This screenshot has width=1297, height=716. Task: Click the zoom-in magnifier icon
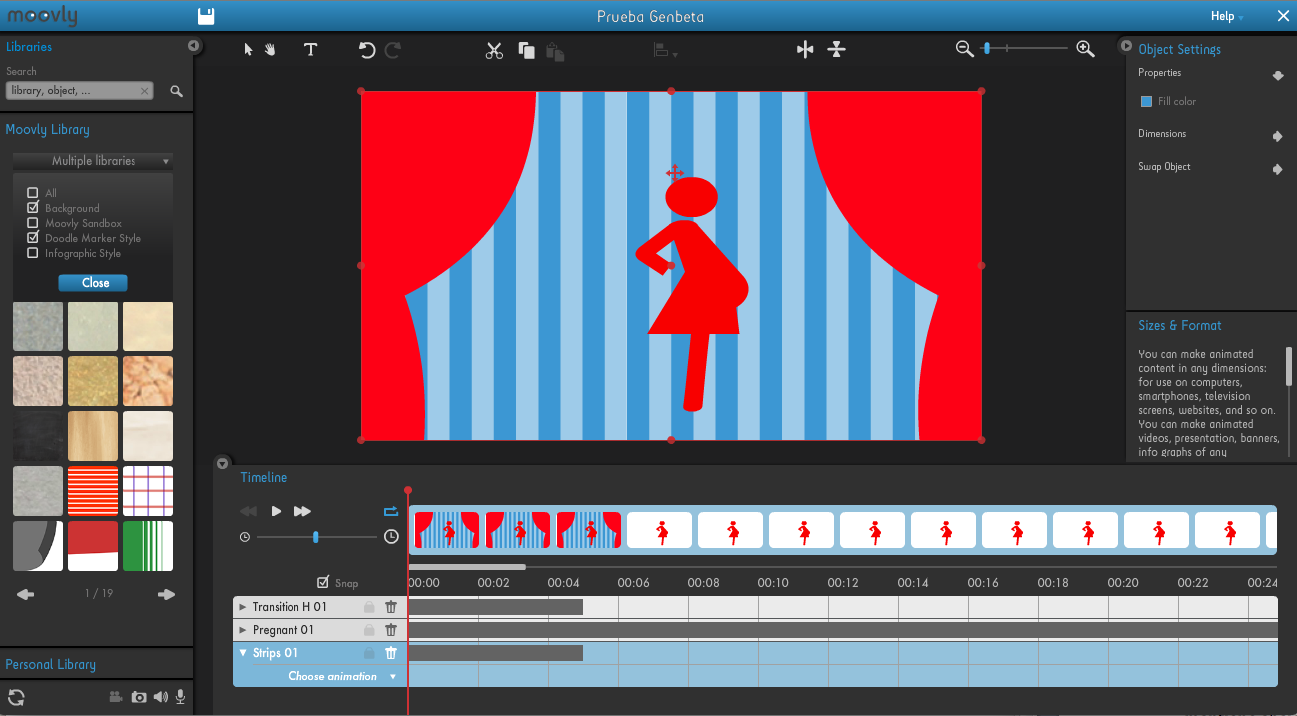(1085, 48)
